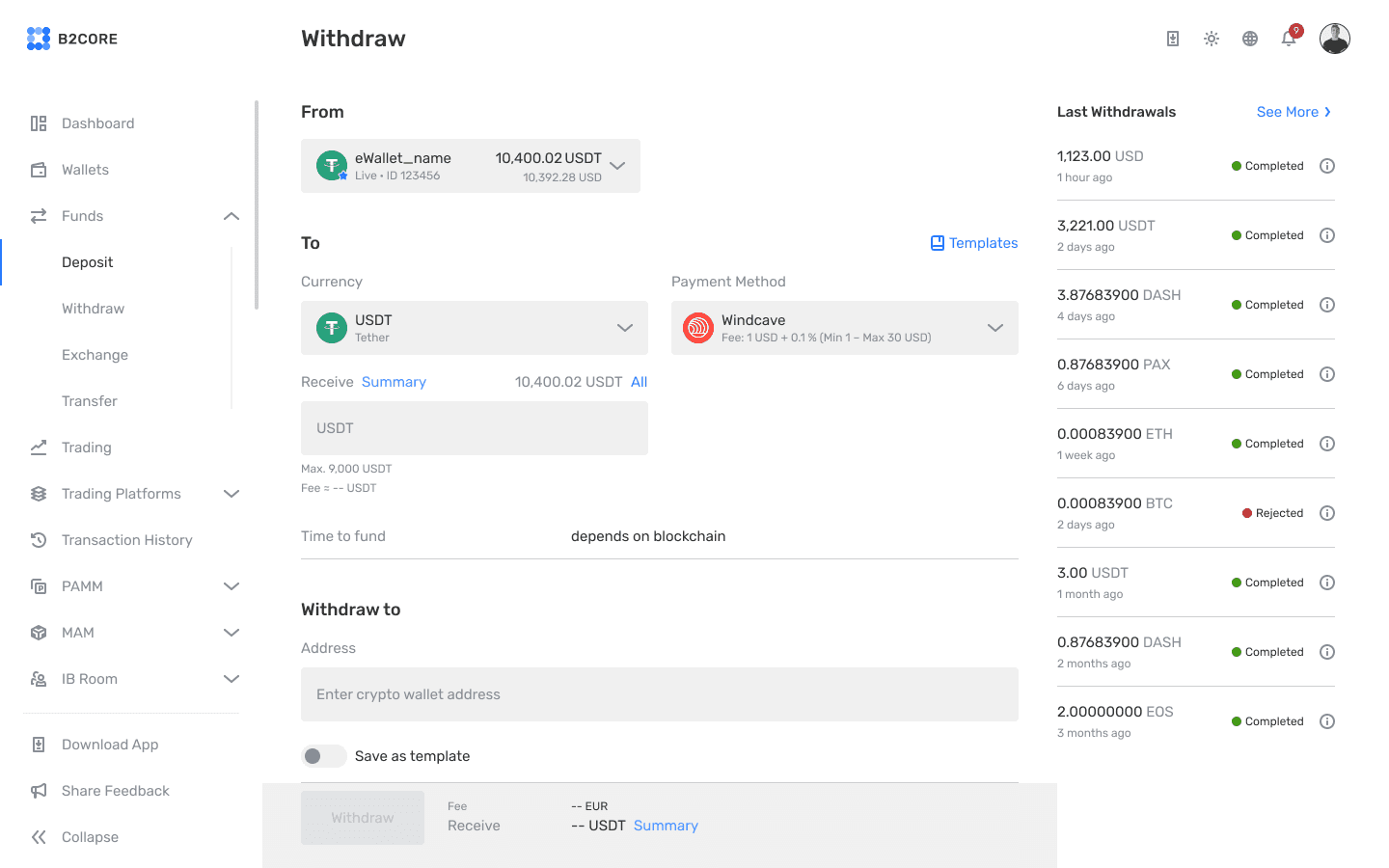Click the Trading chart icon
Viewport: 1389px width, 868px height.
coord(39,448)
